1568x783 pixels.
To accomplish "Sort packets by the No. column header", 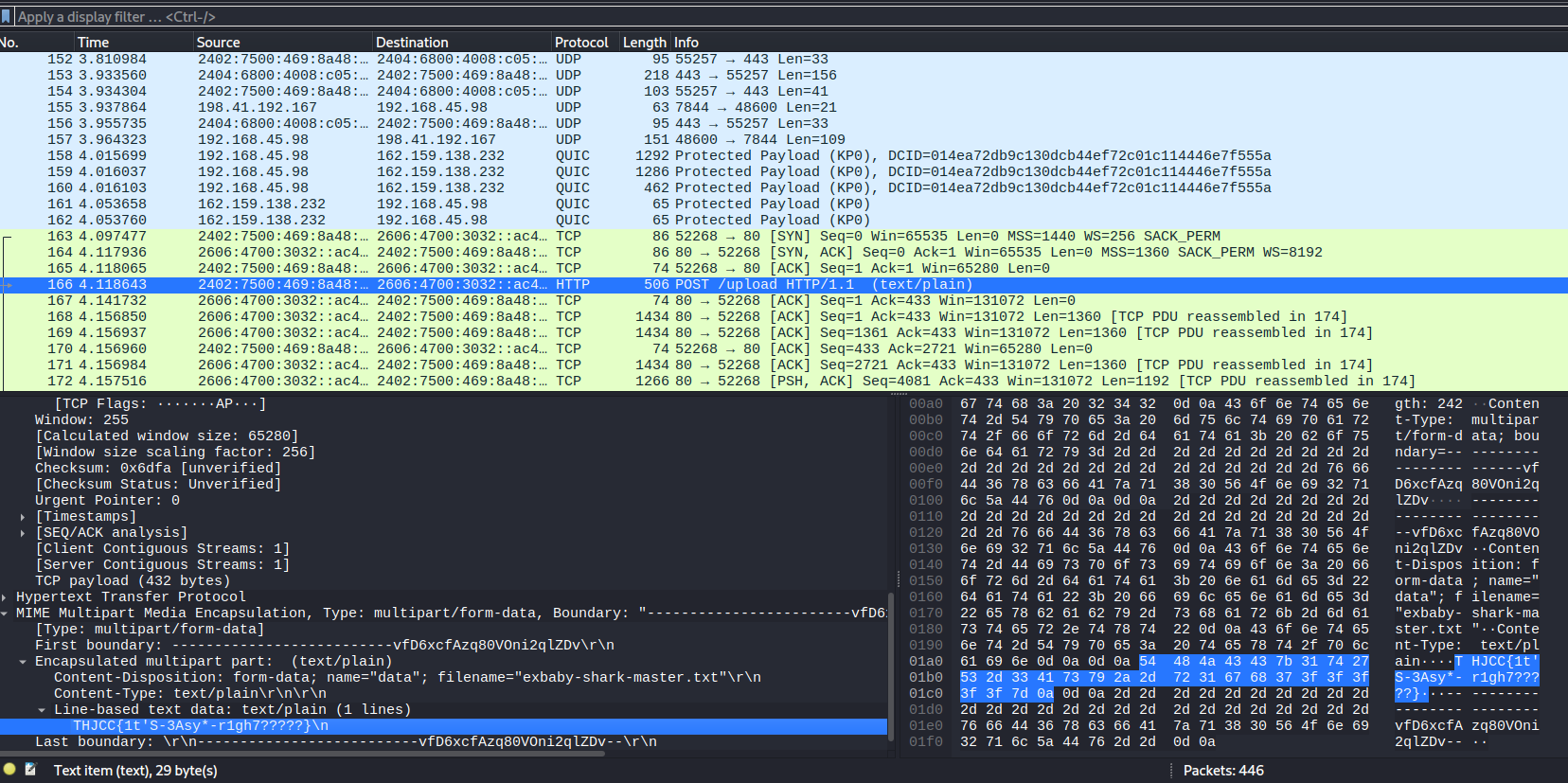I will pyautogui.click(x=37, y=43).
